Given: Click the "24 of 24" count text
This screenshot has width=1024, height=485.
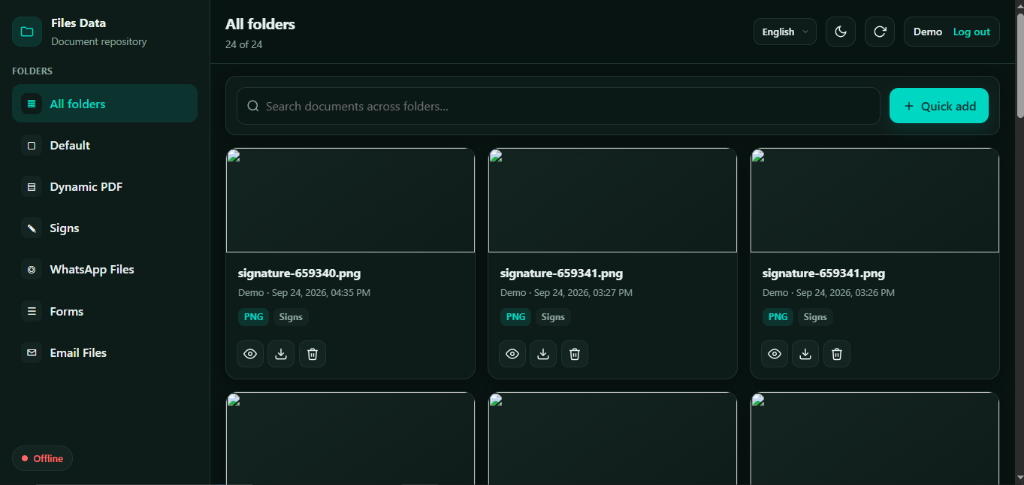Looking at the screenshot, I should coord(244,45).
